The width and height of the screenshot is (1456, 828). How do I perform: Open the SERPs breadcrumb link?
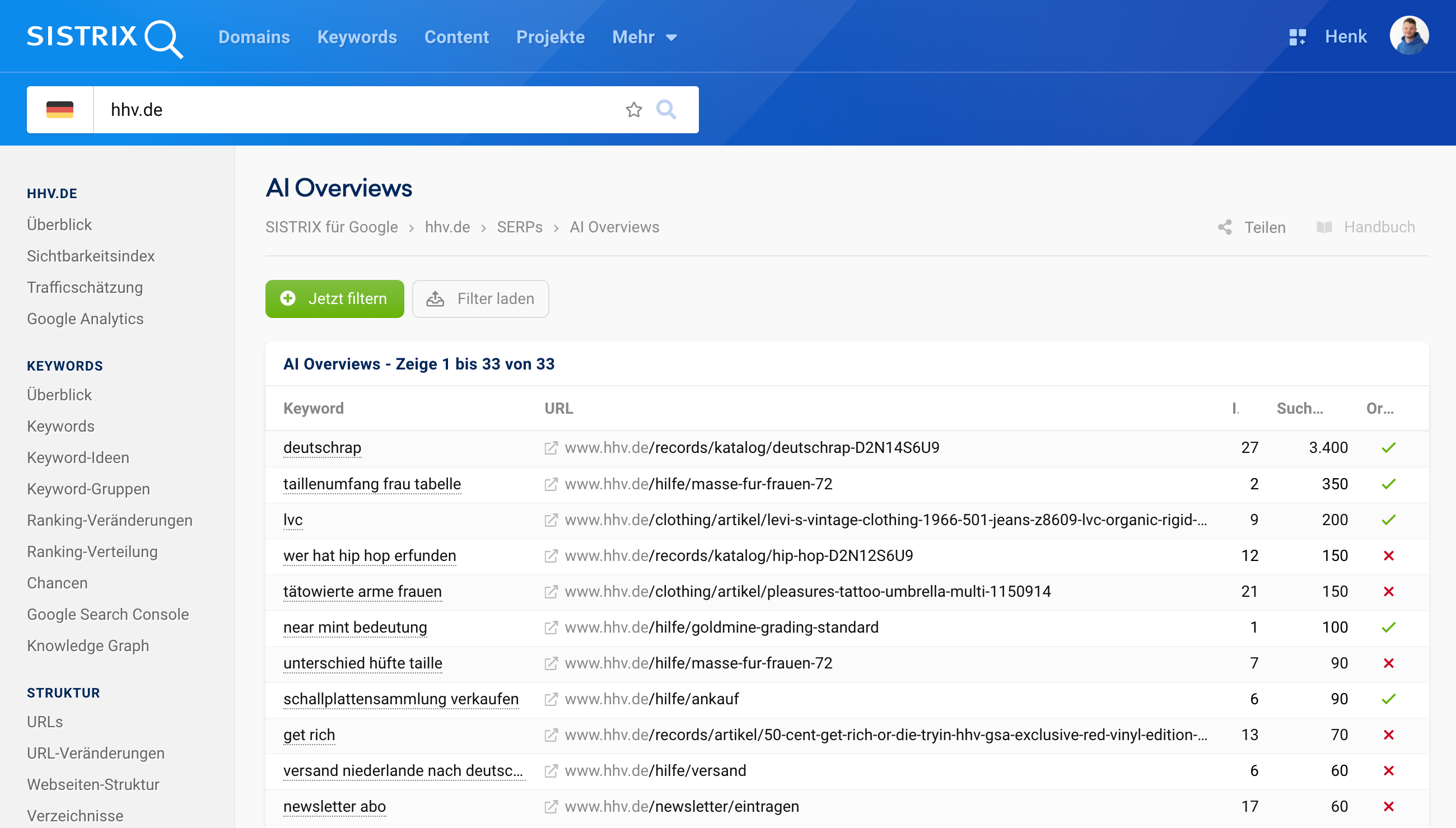pos(519,227)
